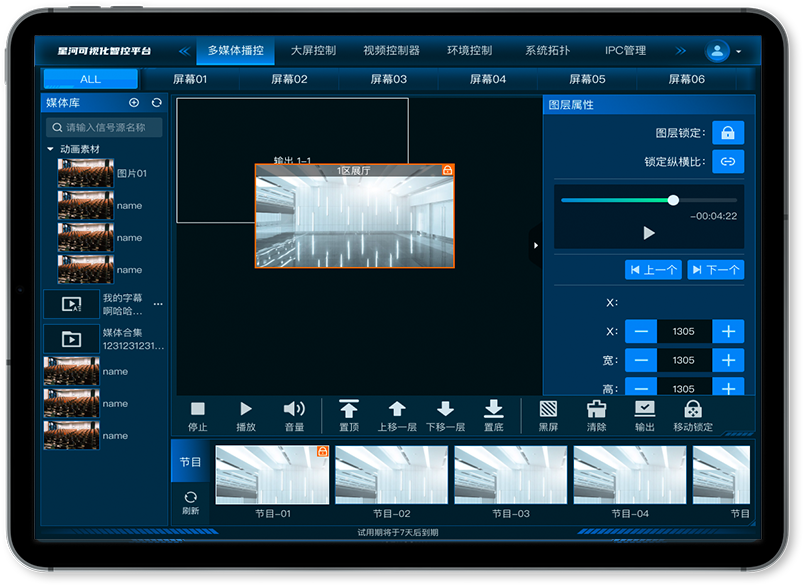Screen dimensions: 803x585
Task: Switch to the 大屏控制 tab
Action: [313, 51]
